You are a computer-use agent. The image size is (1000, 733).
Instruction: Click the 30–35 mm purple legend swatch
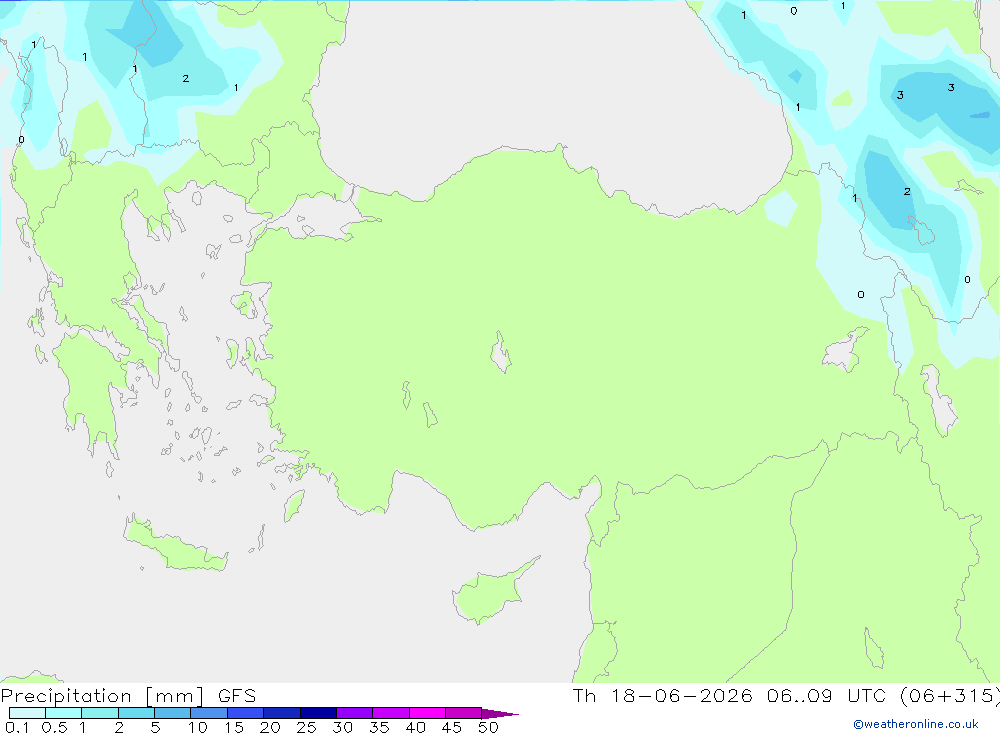(355, 713)
